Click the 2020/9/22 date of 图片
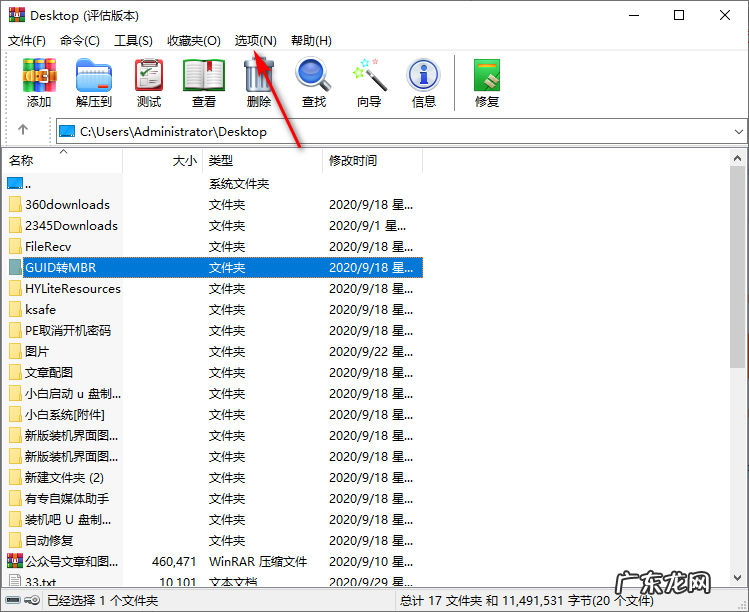The image size is (749, 612). tap(371, 352)
